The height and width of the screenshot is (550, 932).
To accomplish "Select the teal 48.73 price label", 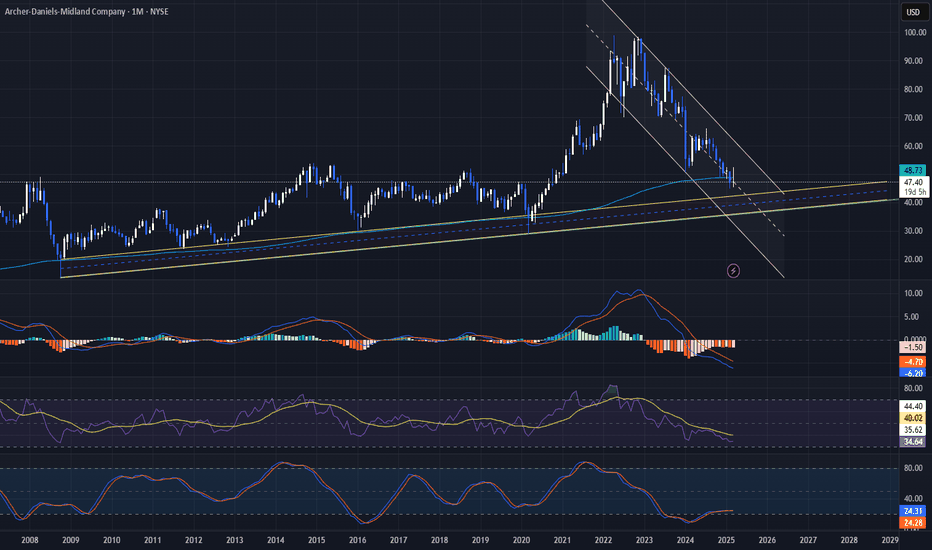I will (913, 170).
